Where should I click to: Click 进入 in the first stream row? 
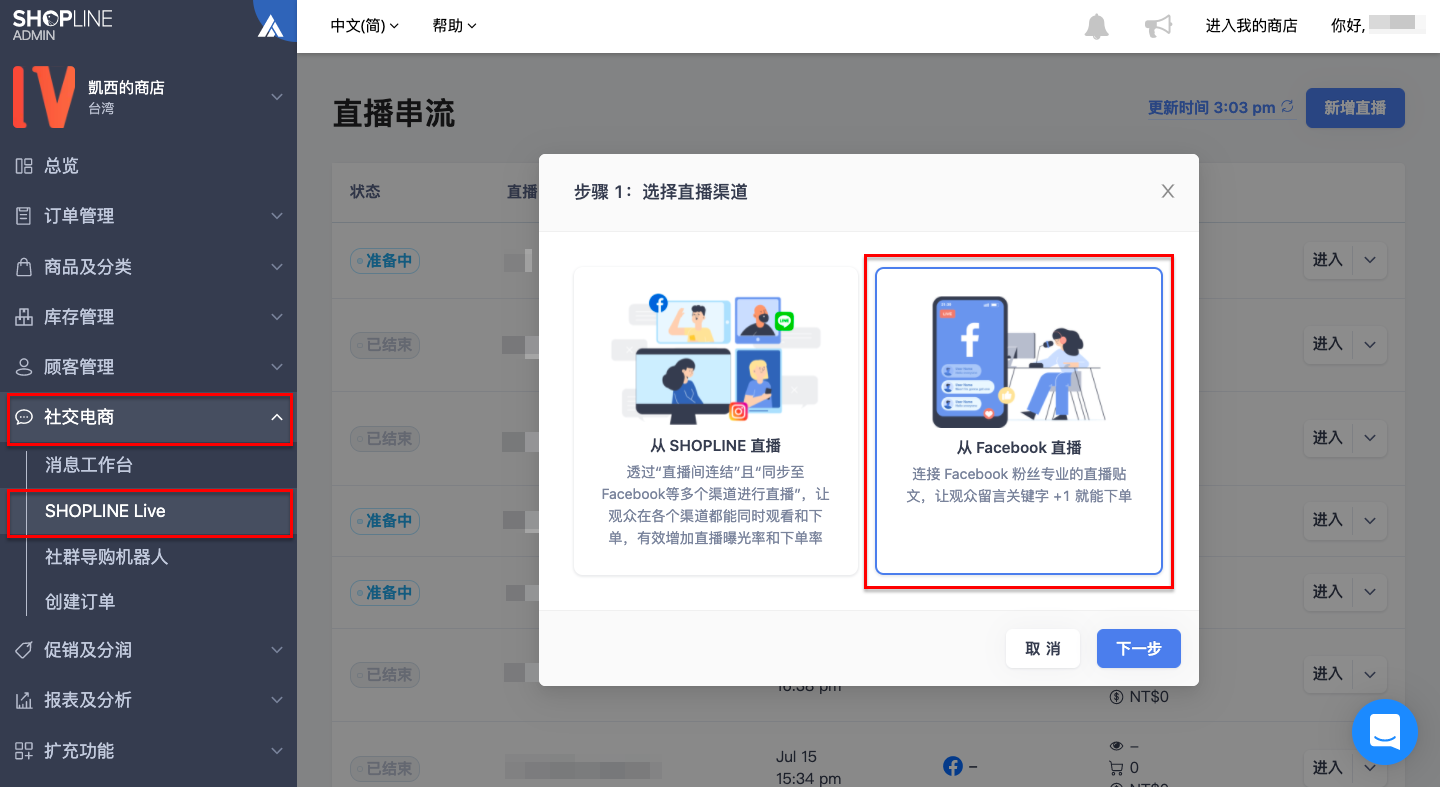[1328, 260]
